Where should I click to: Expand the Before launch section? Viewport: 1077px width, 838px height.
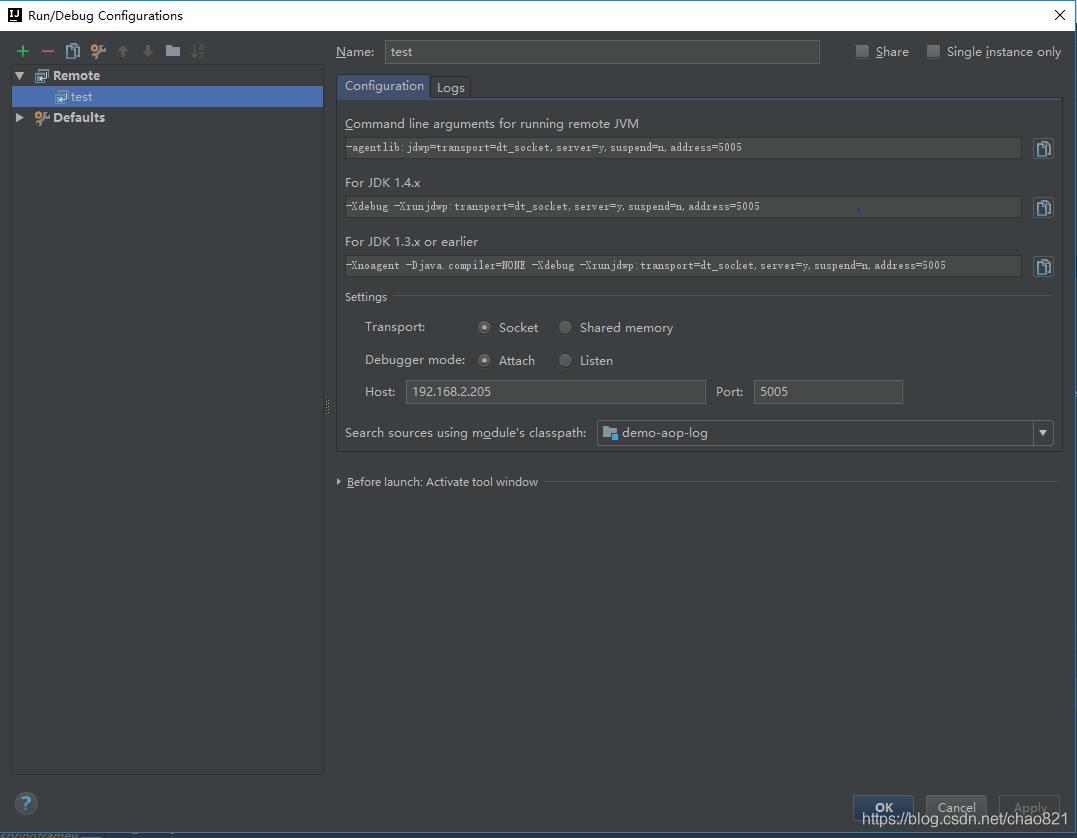tap(340, 482)
